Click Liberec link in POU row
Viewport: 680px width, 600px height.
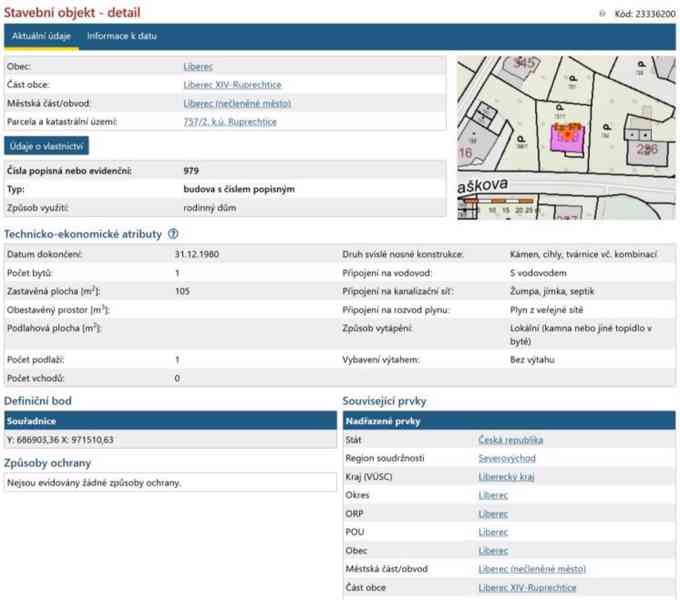[493, 532]
